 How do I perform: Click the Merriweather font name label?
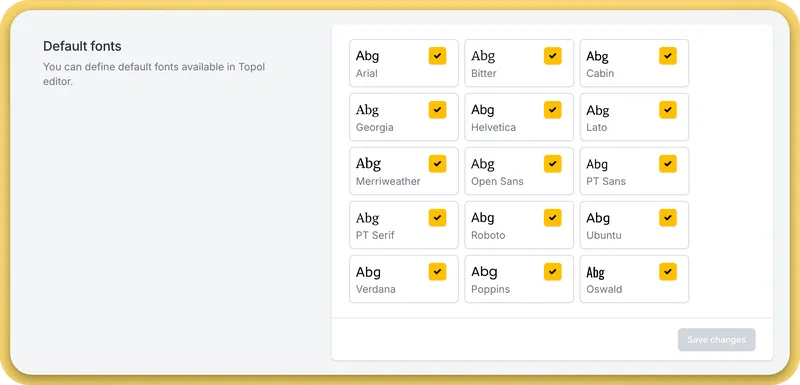388,182
